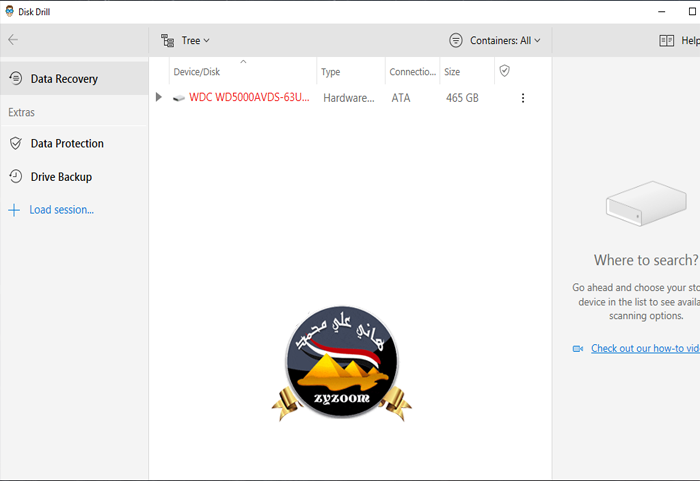700x481 pixels.
Task: Open the three-dot menu for WDC disk
Action: (523, 98)
